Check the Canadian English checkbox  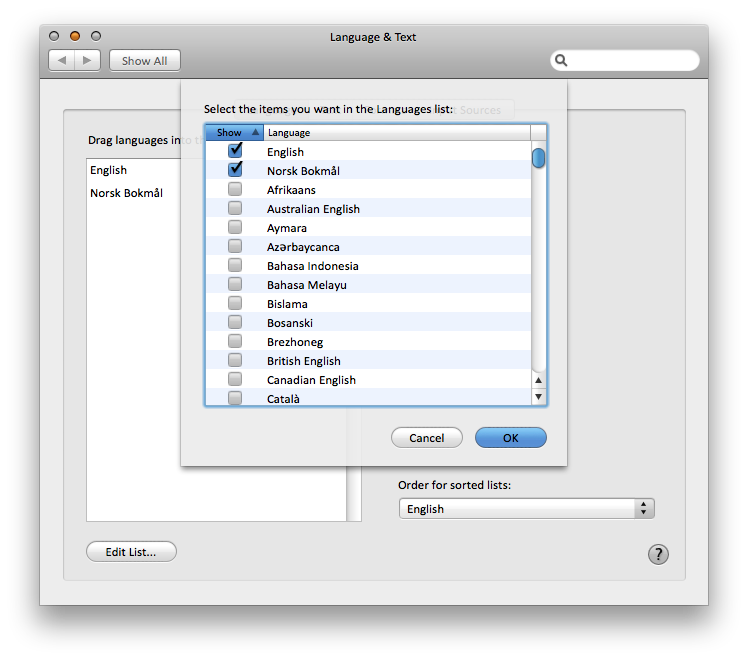235,379
